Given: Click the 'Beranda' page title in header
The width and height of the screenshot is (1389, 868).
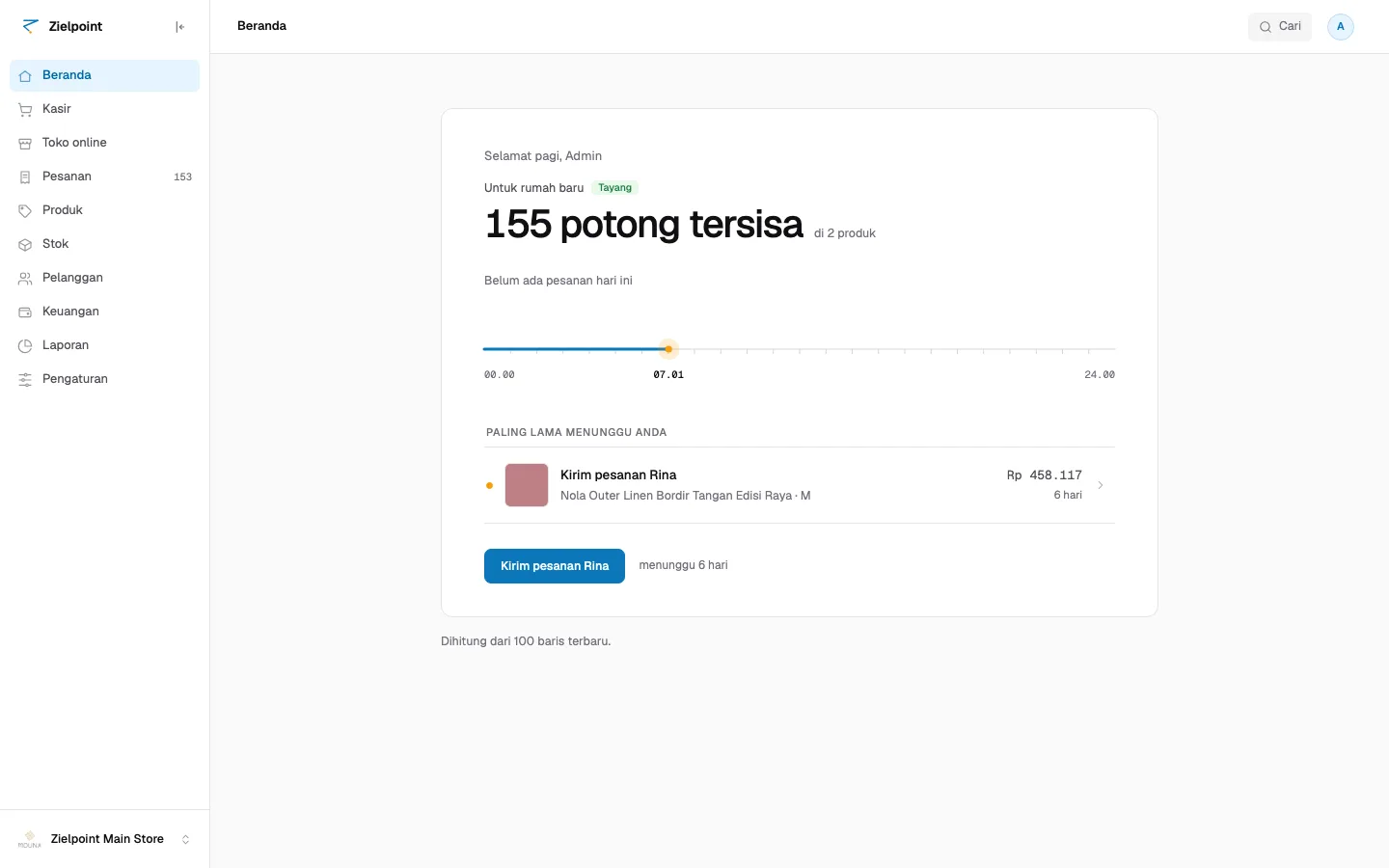Looking at the screenshot, I should pyautogui.click(x=261, y=26).
